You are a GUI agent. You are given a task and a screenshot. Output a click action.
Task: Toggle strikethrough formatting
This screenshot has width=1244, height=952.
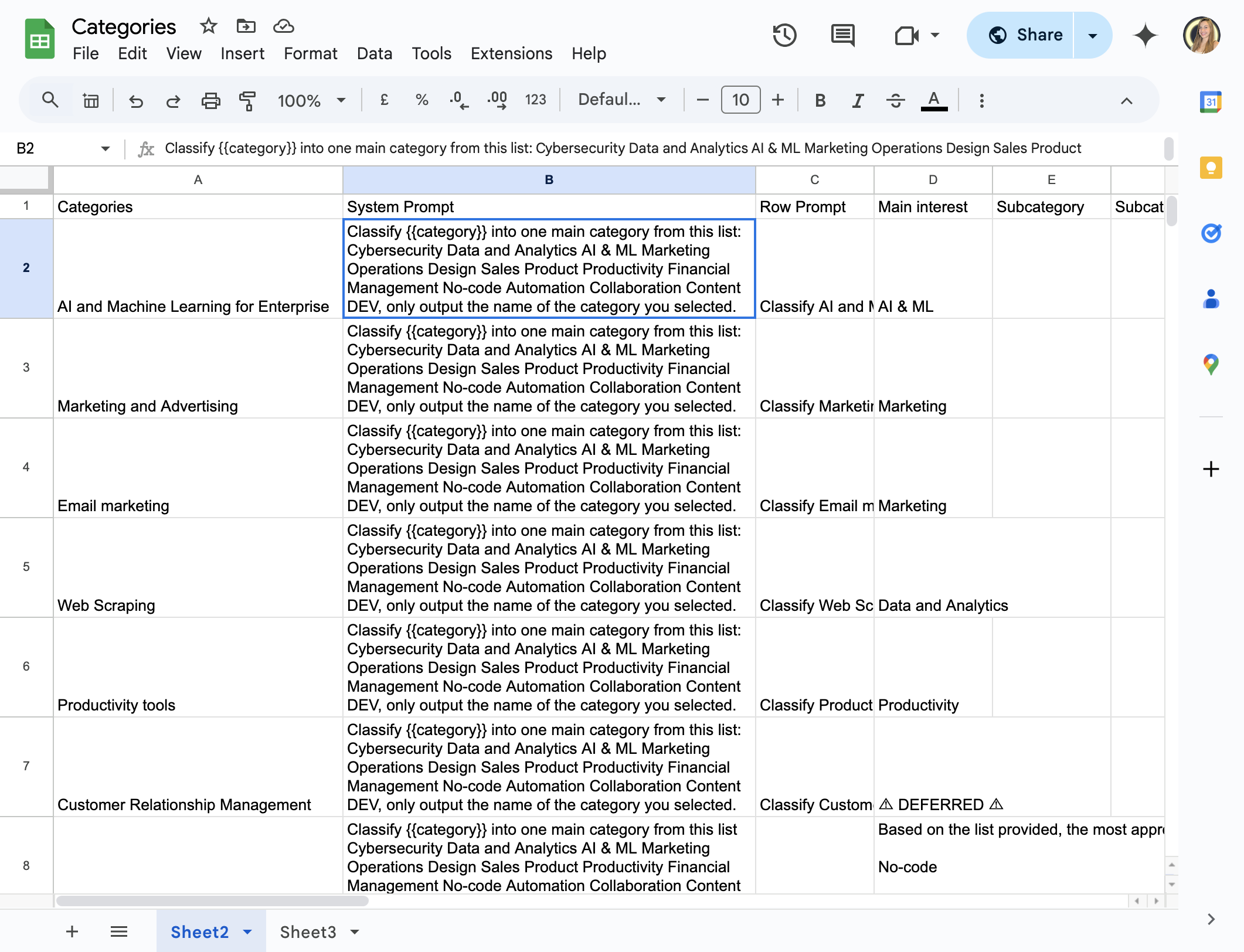[895, 100]
